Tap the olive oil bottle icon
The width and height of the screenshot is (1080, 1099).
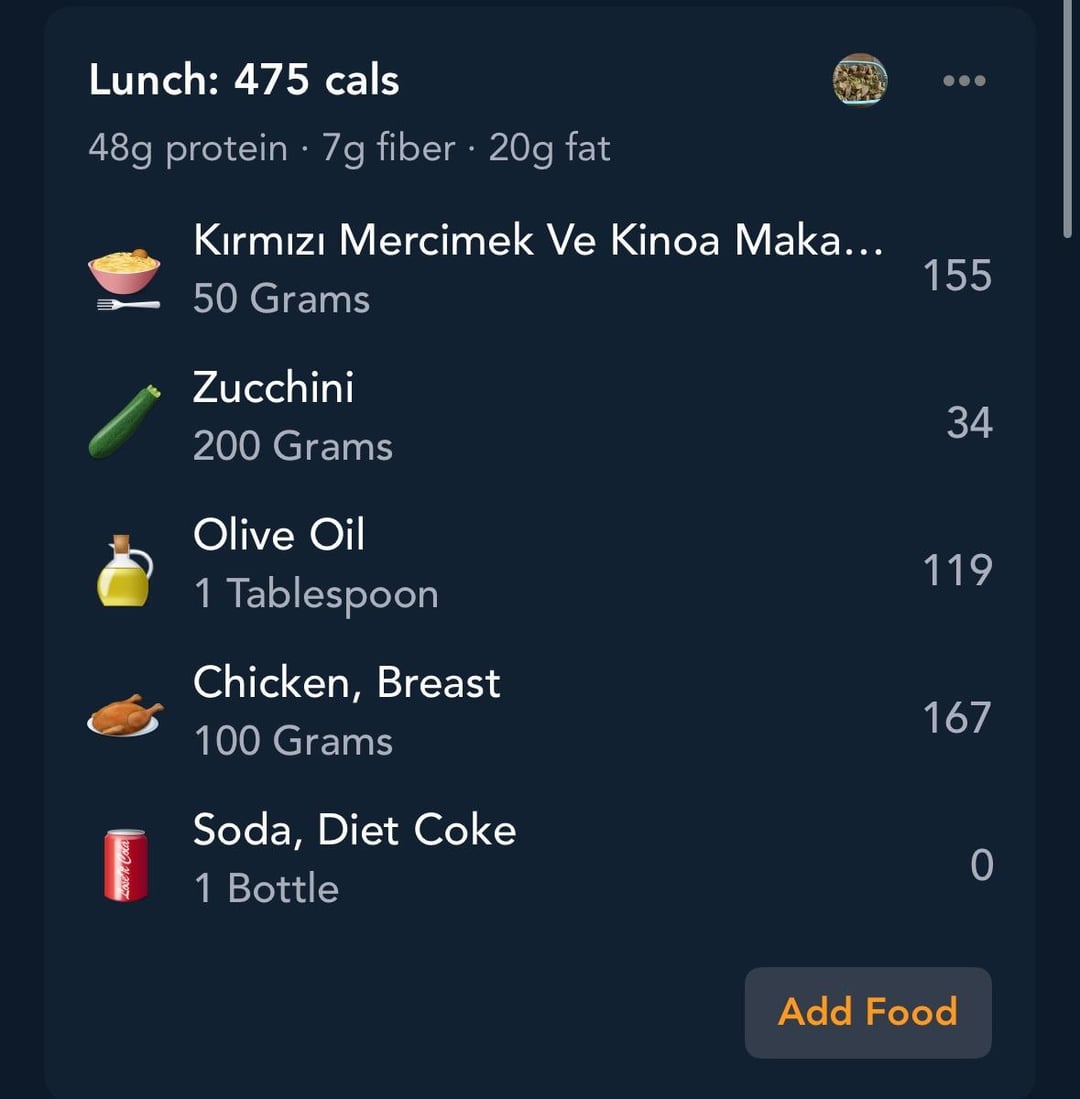pyautogui.click(x=124, y=570)
